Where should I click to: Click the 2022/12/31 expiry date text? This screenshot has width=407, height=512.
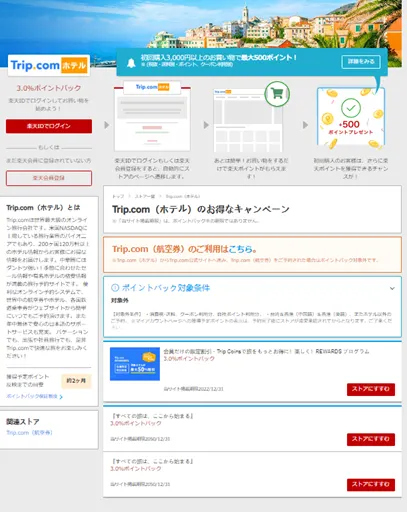pyautogui.click(x=210, y=389)
